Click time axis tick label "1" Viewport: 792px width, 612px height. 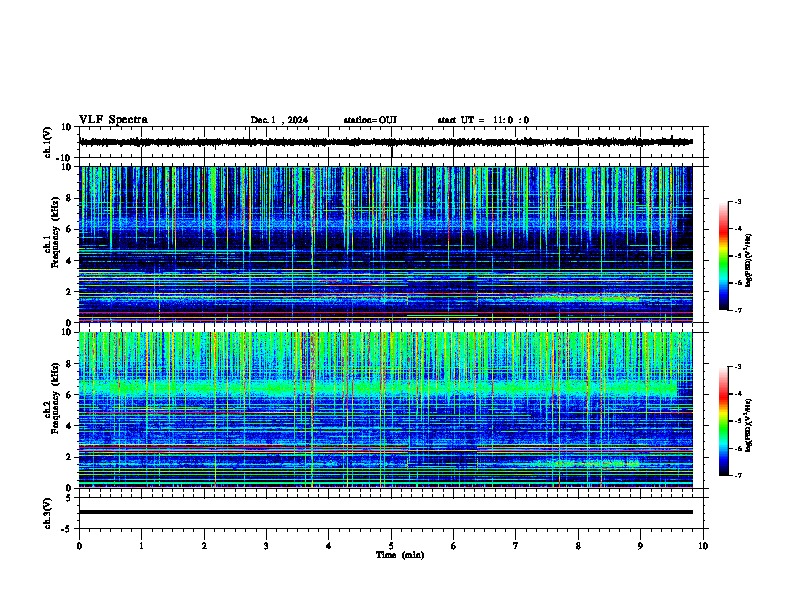point(141,546)
